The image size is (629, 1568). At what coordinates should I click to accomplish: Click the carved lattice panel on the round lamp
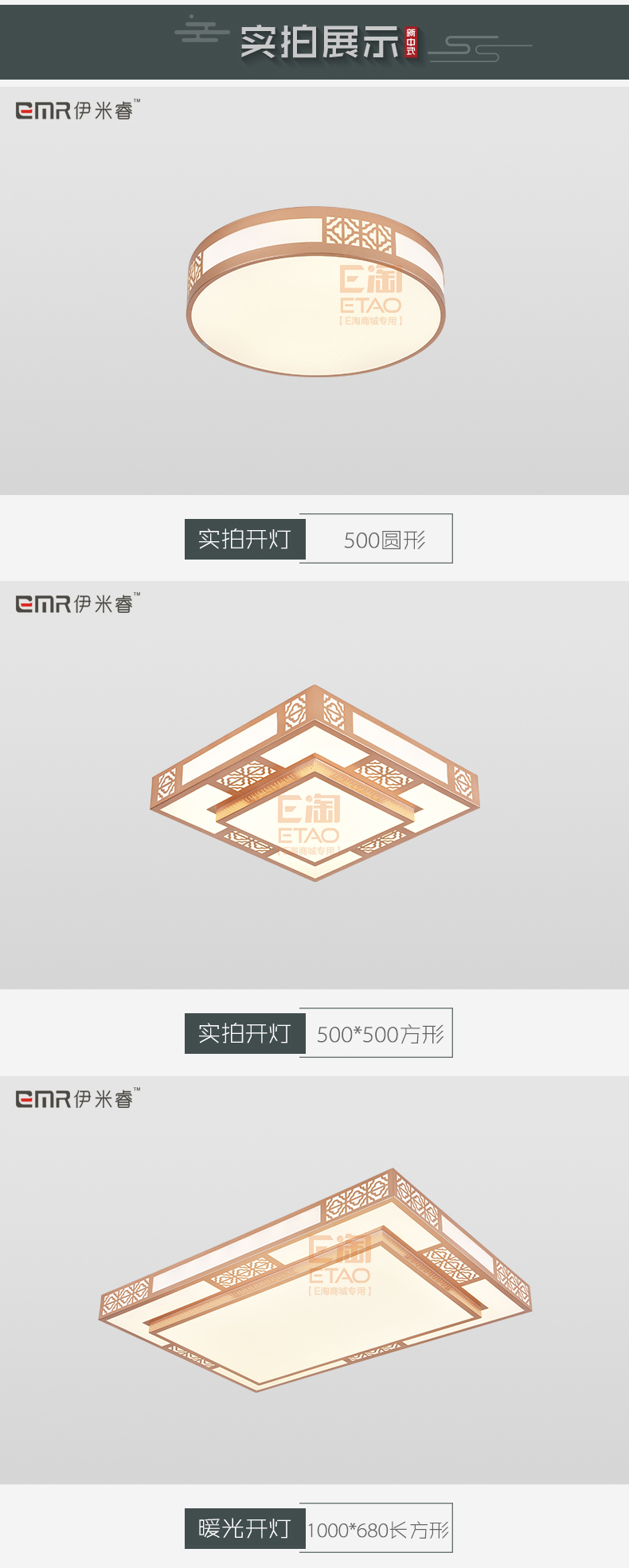click(358, 236)
